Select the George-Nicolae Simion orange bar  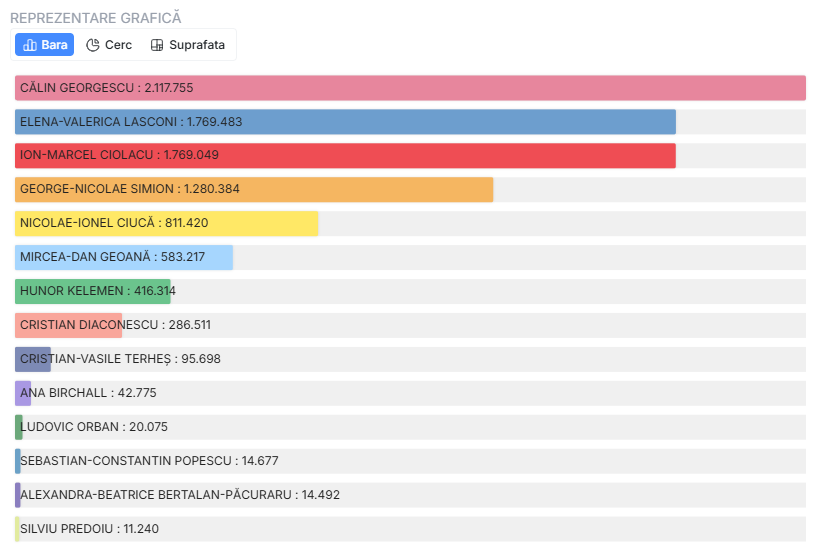point(254,190)
